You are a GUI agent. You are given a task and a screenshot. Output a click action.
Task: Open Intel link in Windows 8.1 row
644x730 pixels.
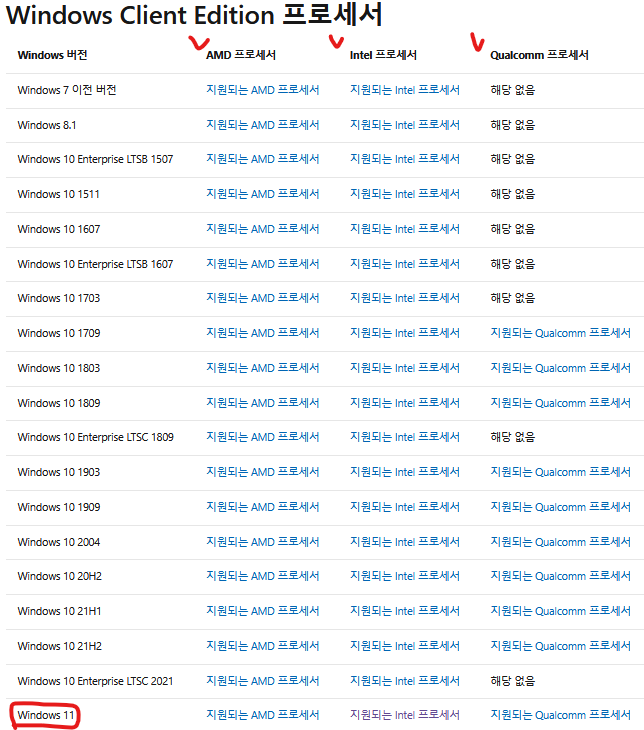point(405,125)
